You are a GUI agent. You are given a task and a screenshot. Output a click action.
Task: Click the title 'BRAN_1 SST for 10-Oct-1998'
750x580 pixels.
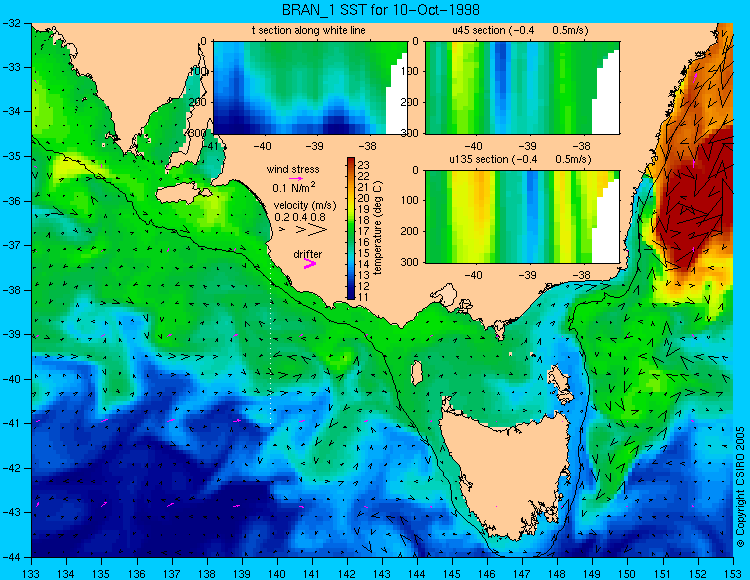click(380, 10)
